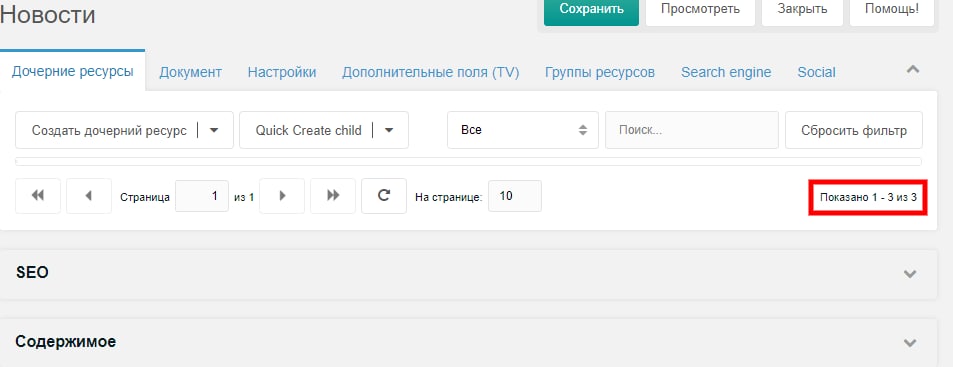
Task: Go to the next page arrow
Action: [x=282, y=196]
